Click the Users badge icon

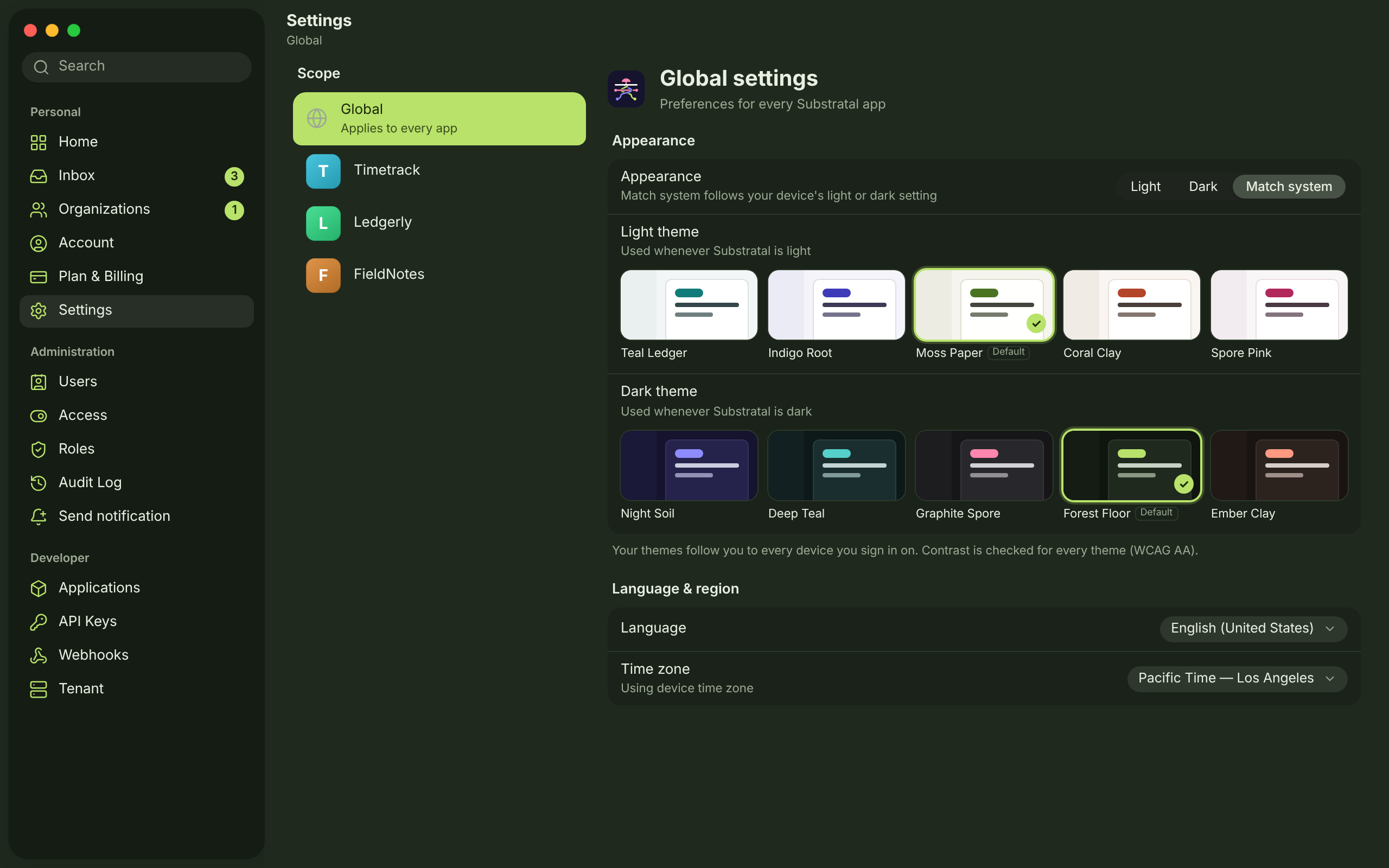39,382
